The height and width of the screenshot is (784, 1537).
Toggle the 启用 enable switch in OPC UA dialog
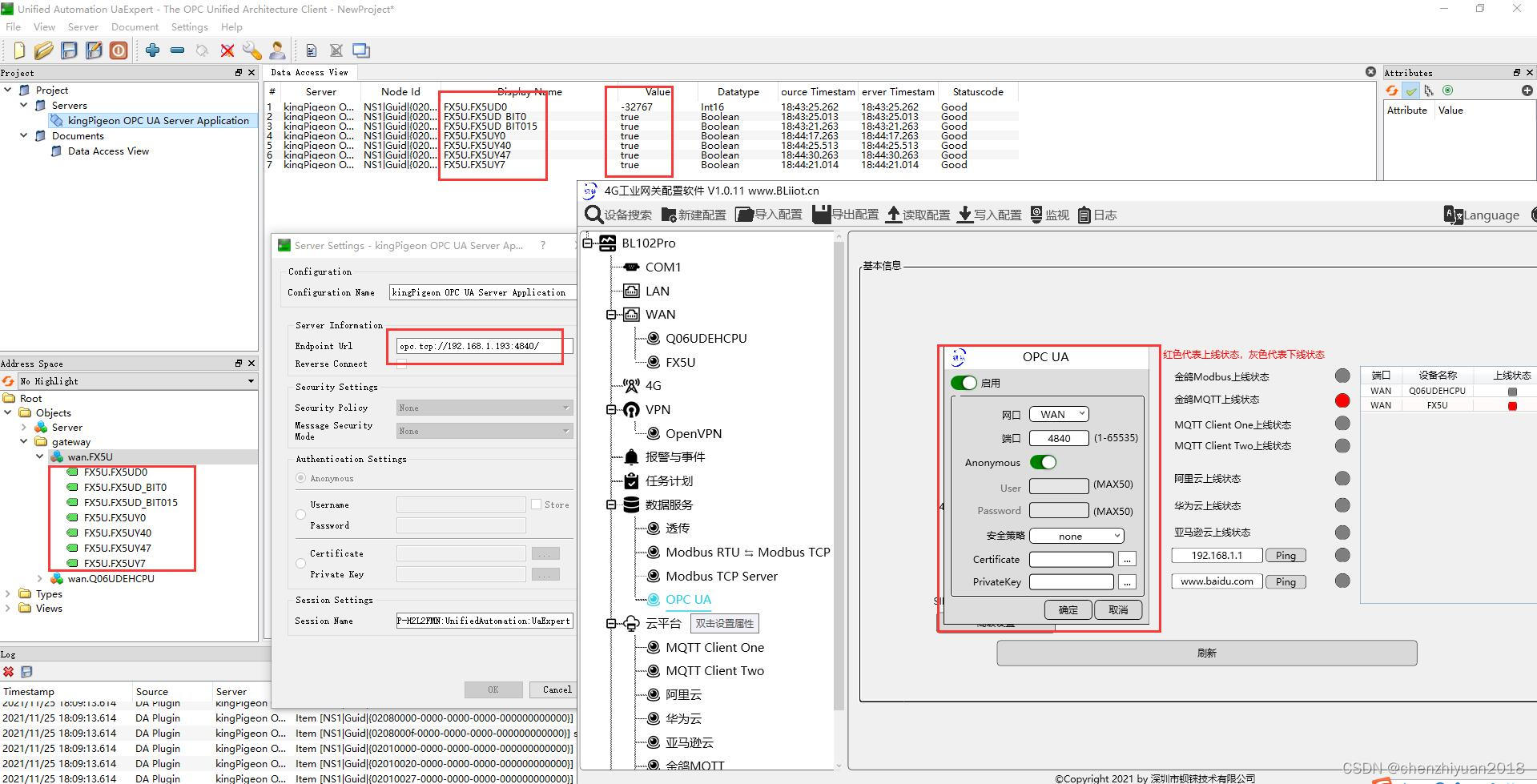coord(964,383)
